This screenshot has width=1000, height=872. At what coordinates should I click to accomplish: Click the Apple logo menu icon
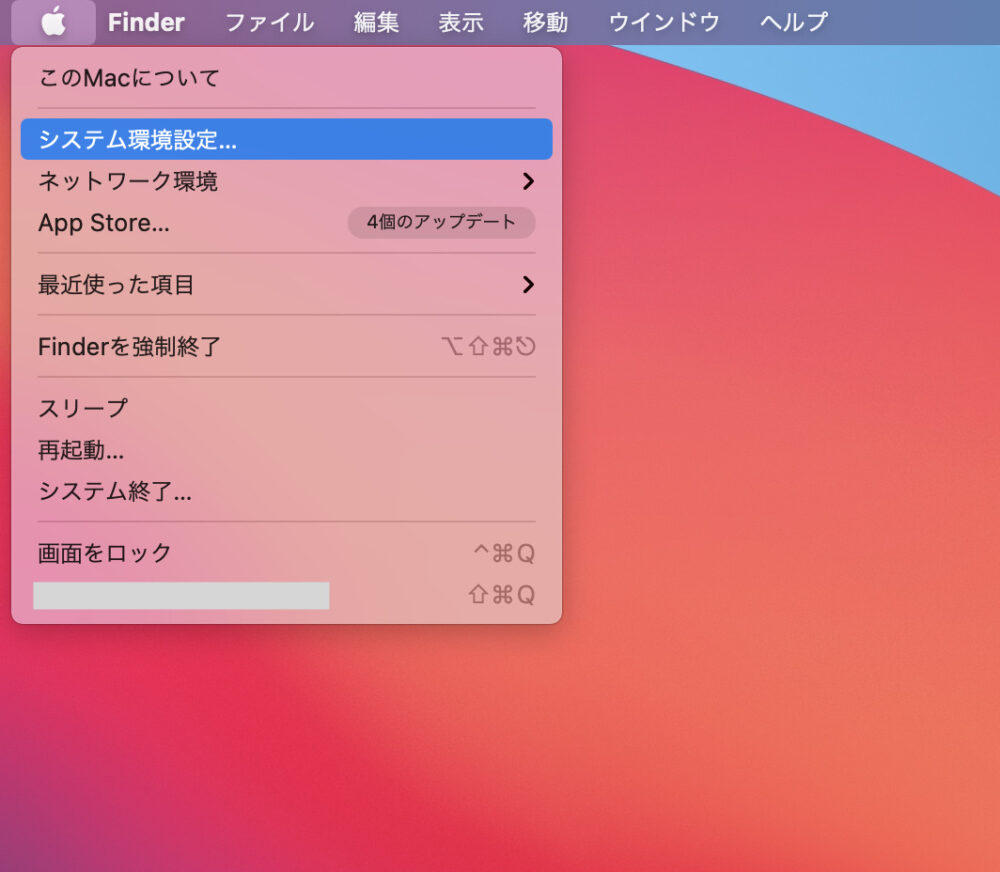(x=54, y=22)
